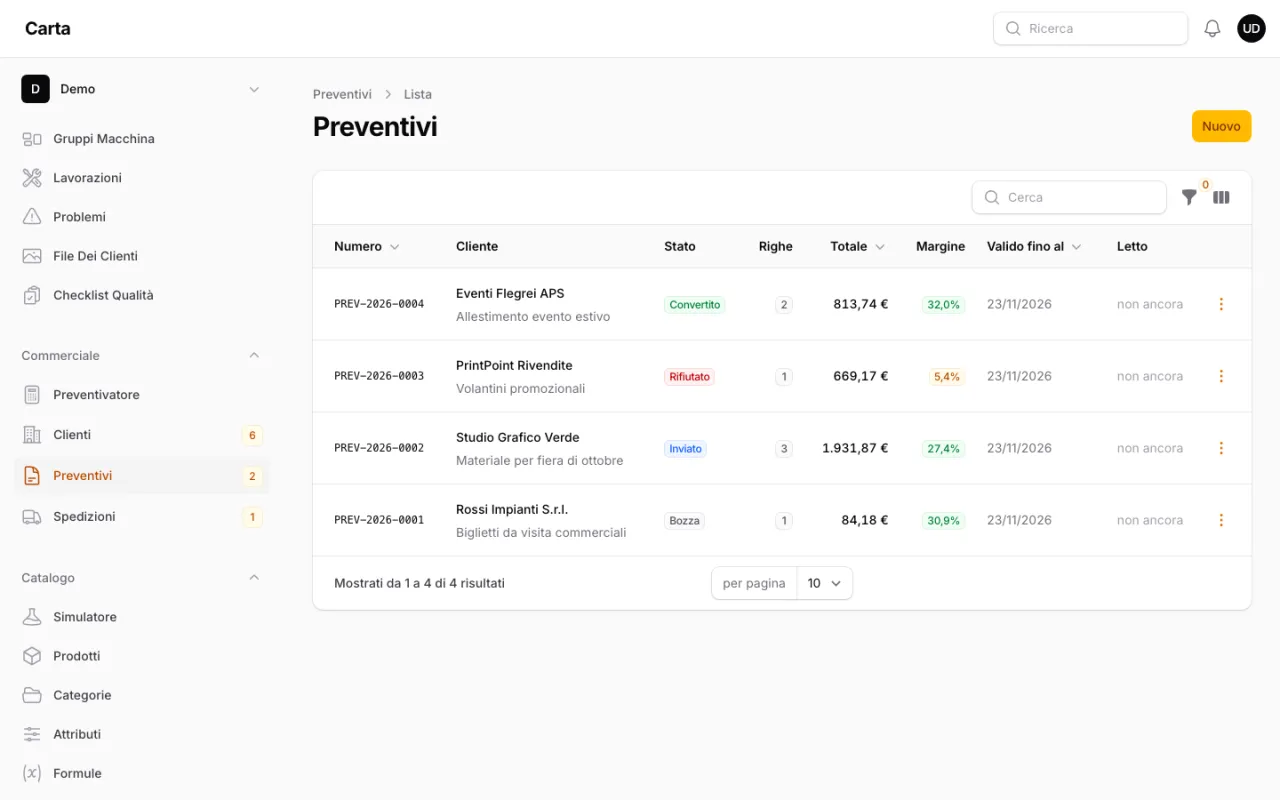This screenshot has height=800, width=1280.
Task: Click the File Dei Clienti image icon
Action: (x=32, y=256)
